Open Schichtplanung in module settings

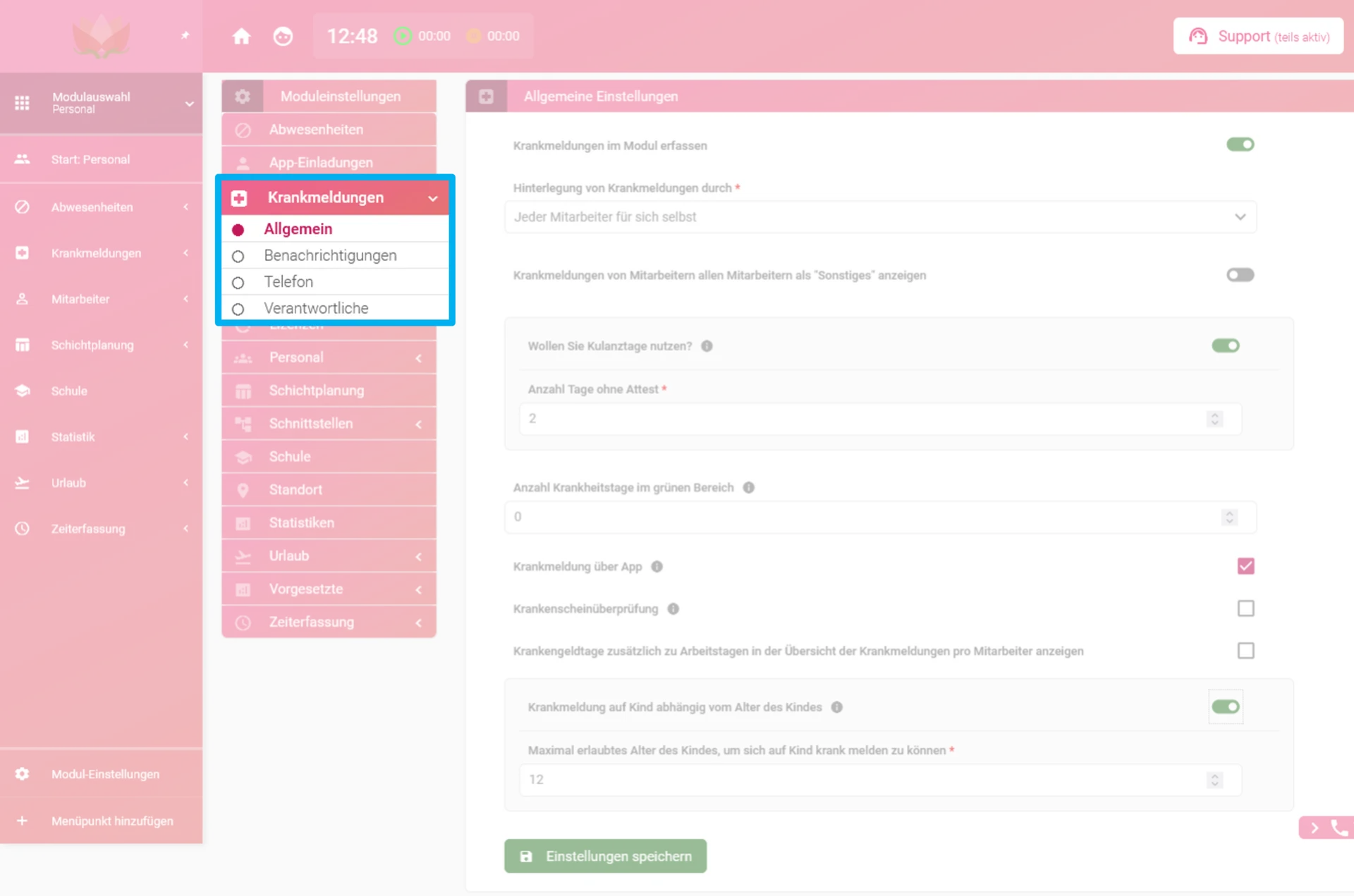coord(329,391)
